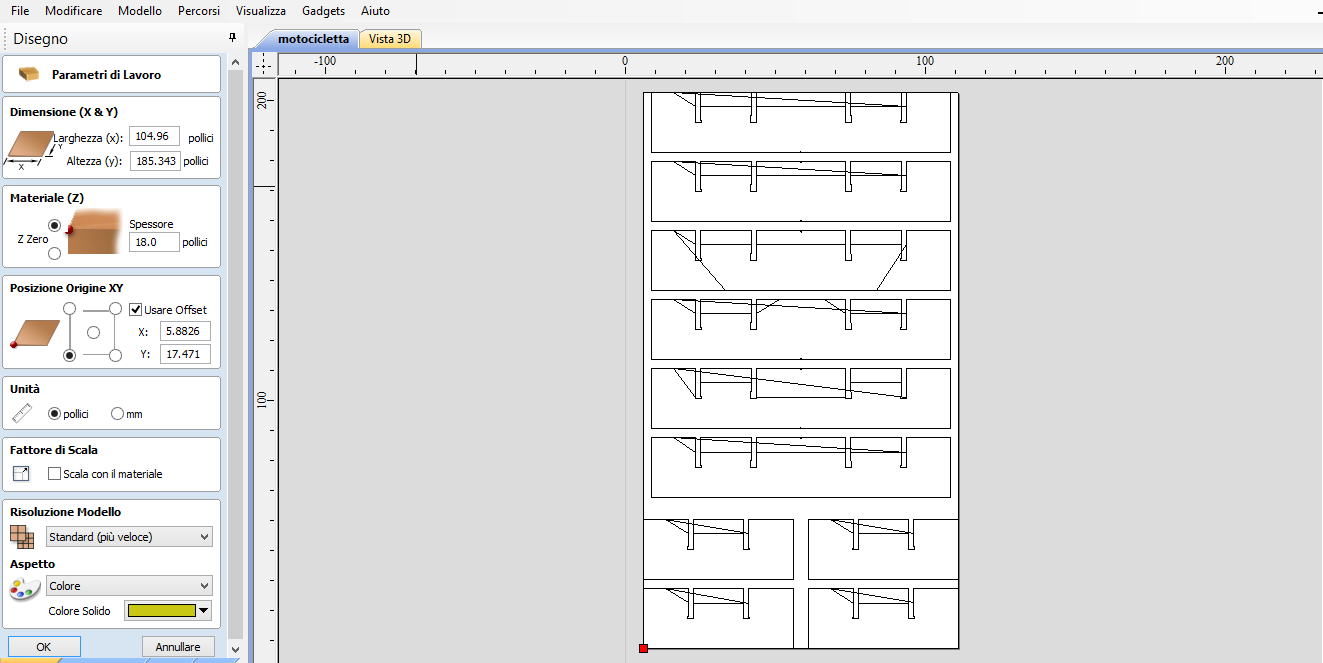Open the Gadgets menu
The width and height of the screenshot is (1323, 663).
pos(323,11)
